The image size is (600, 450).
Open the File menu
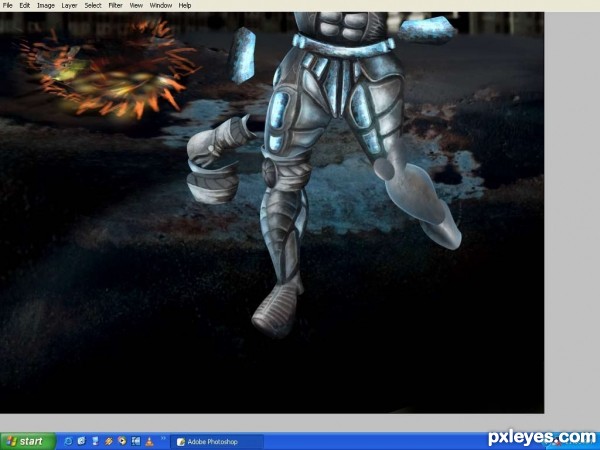(x=7, y=5)
